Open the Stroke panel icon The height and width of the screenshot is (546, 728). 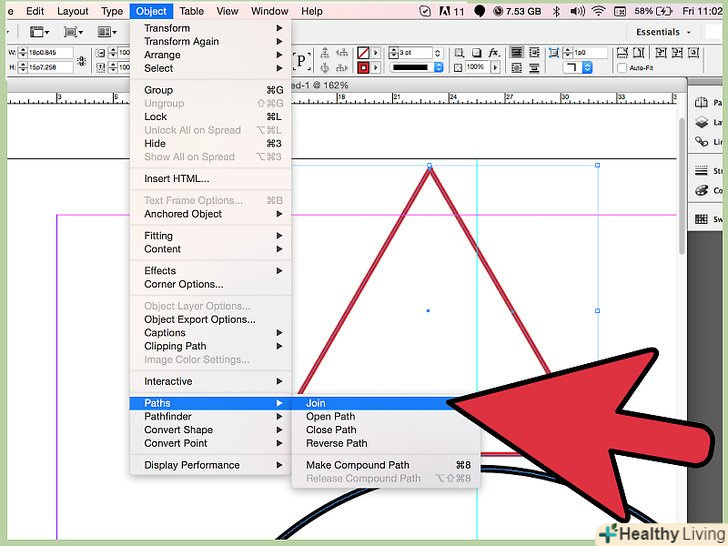[x=701, y=171]
